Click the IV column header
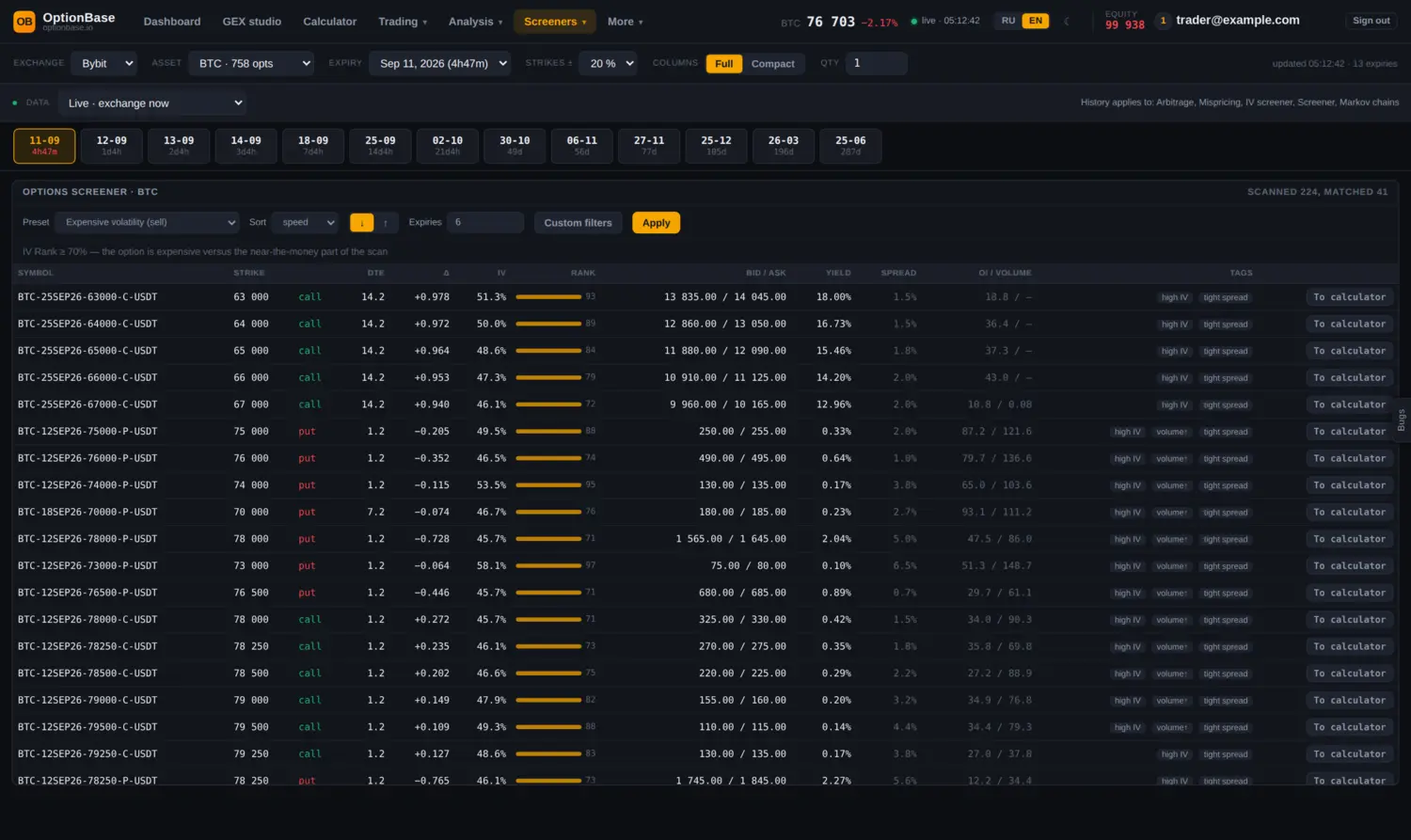 tap(501, 273)
